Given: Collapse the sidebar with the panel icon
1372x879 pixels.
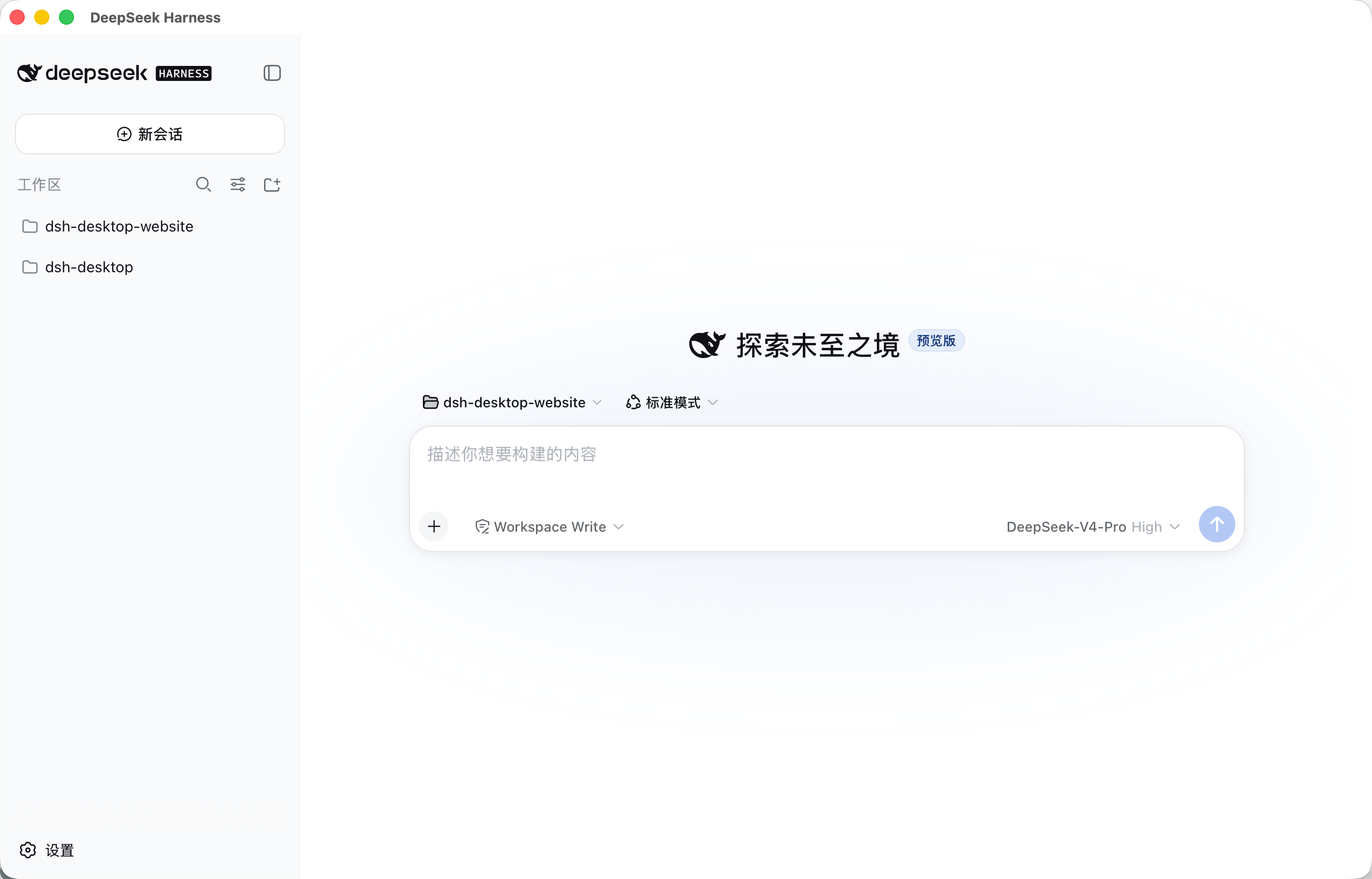Looking at the screenshot, I should pos(272,73).
